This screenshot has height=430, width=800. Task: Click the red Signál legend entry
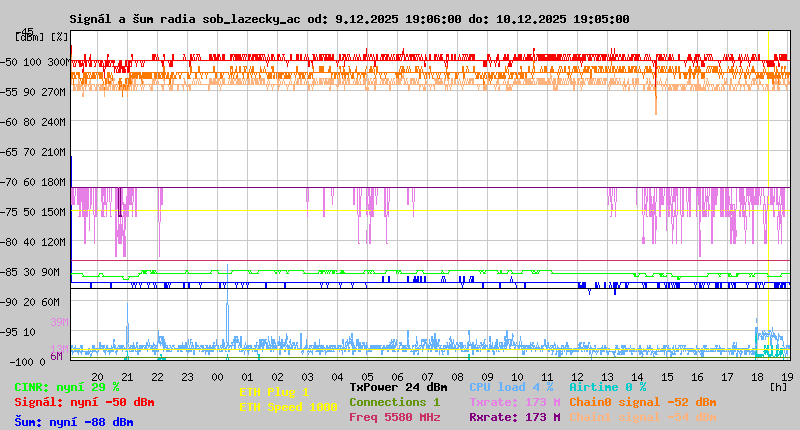84,402
